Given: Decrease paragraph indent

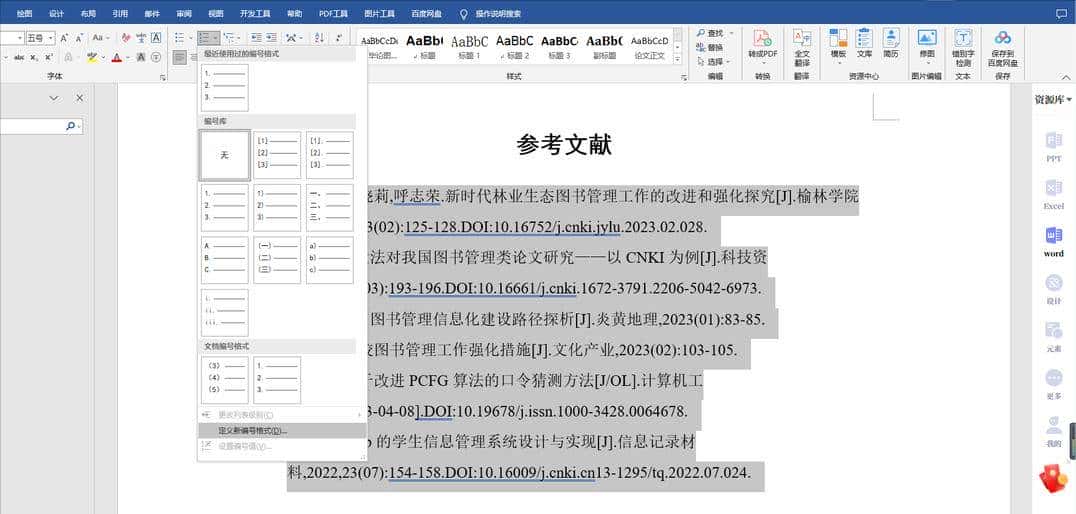Looking at the screenshot, I should tap(256, 37).
